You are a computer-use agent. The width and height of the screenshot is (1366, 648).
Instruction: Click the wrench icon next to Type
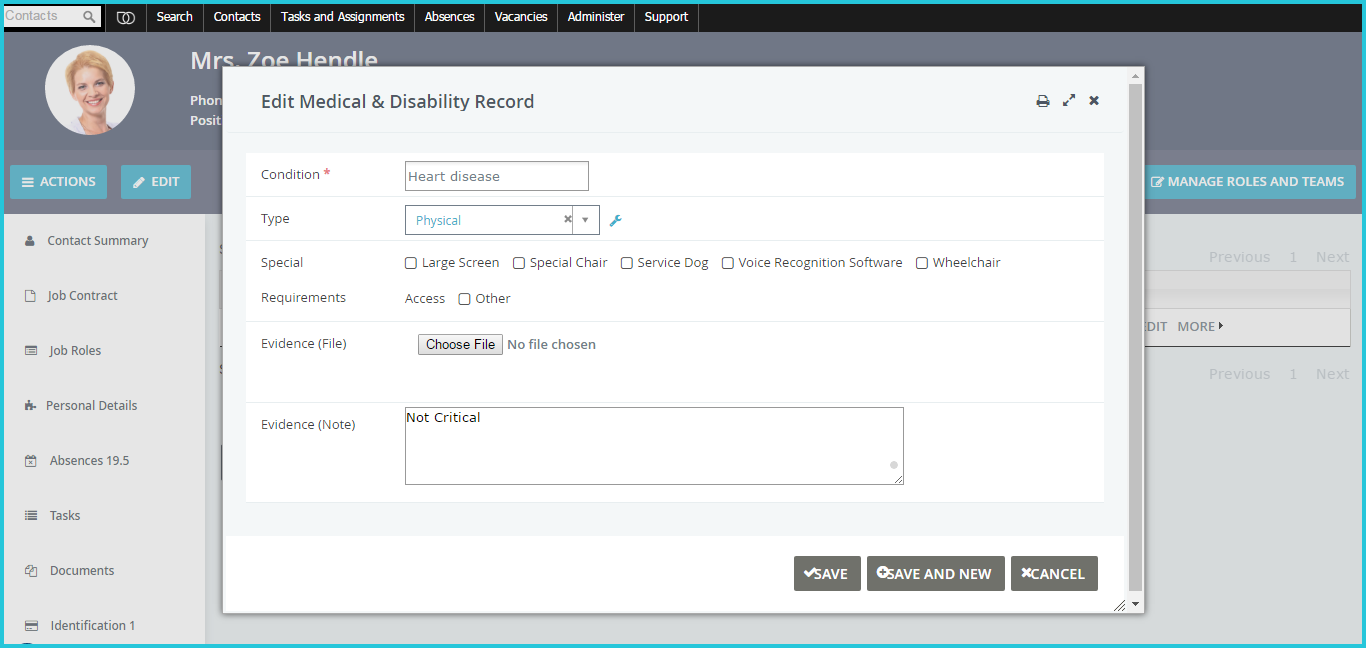click(616, 220)
